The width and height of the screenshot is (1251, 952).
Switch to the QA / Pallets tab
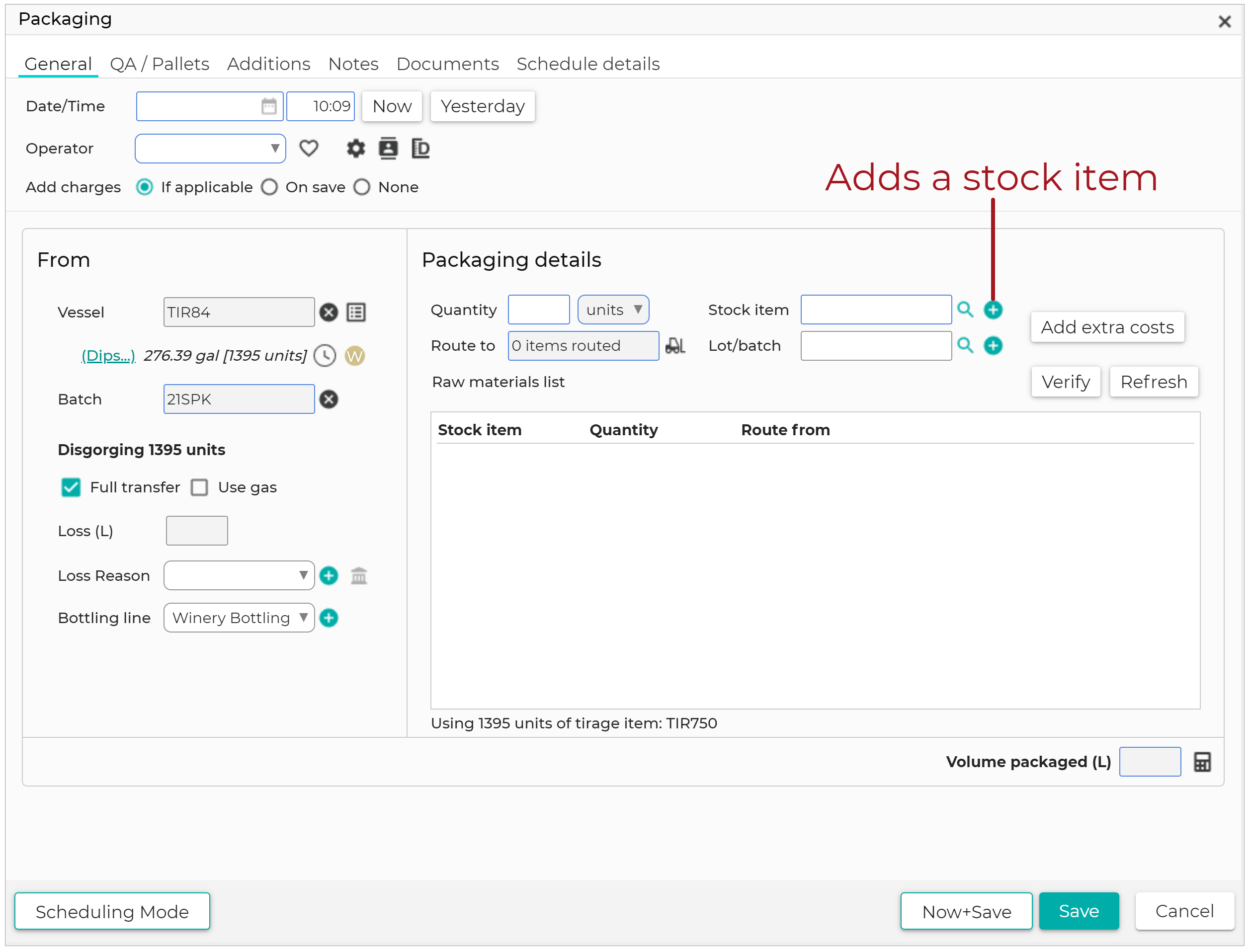(160, 64)
